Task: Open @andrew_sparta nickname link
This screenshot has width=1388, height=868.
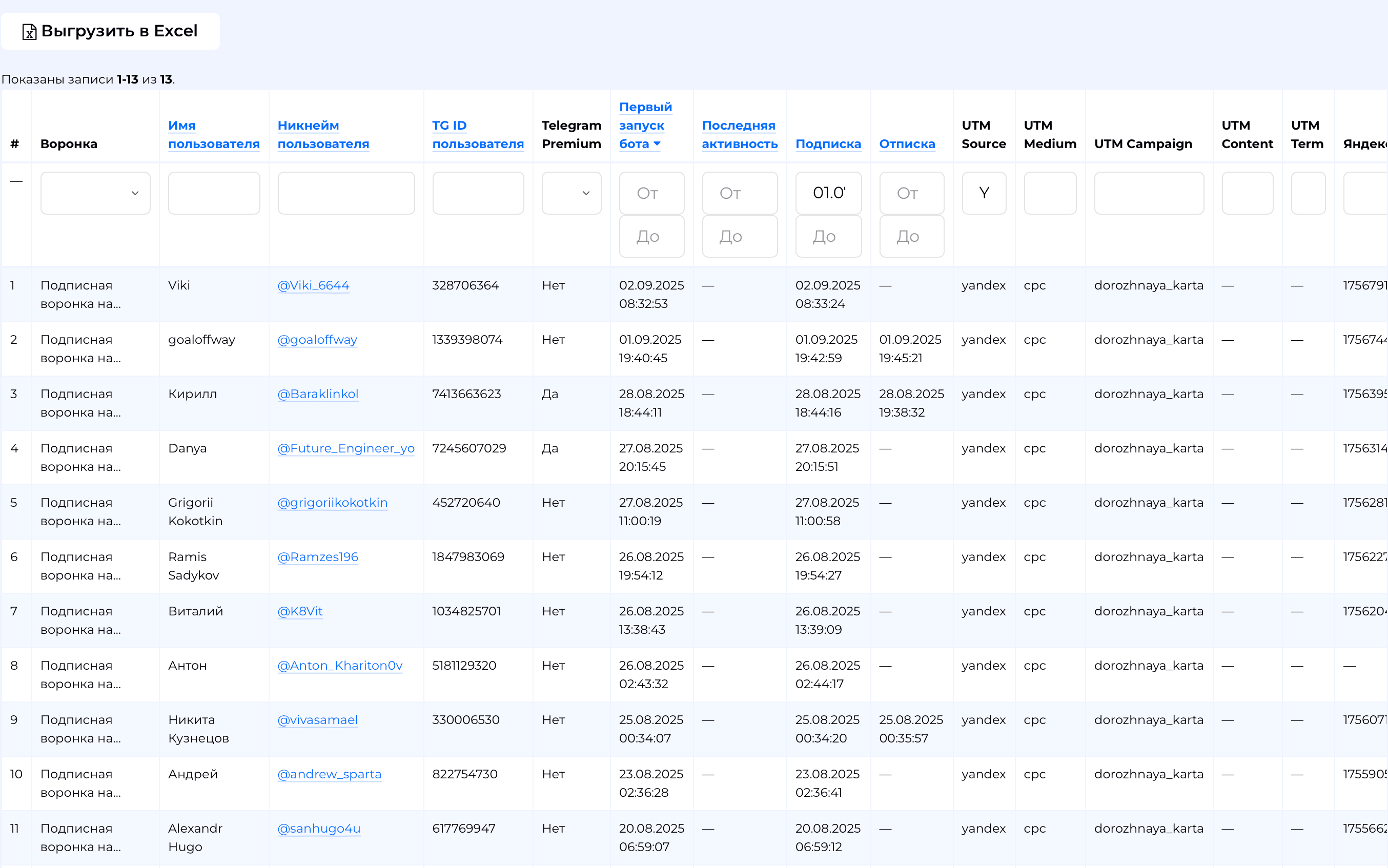Action: pyautogui.click(x=329, y=774)
